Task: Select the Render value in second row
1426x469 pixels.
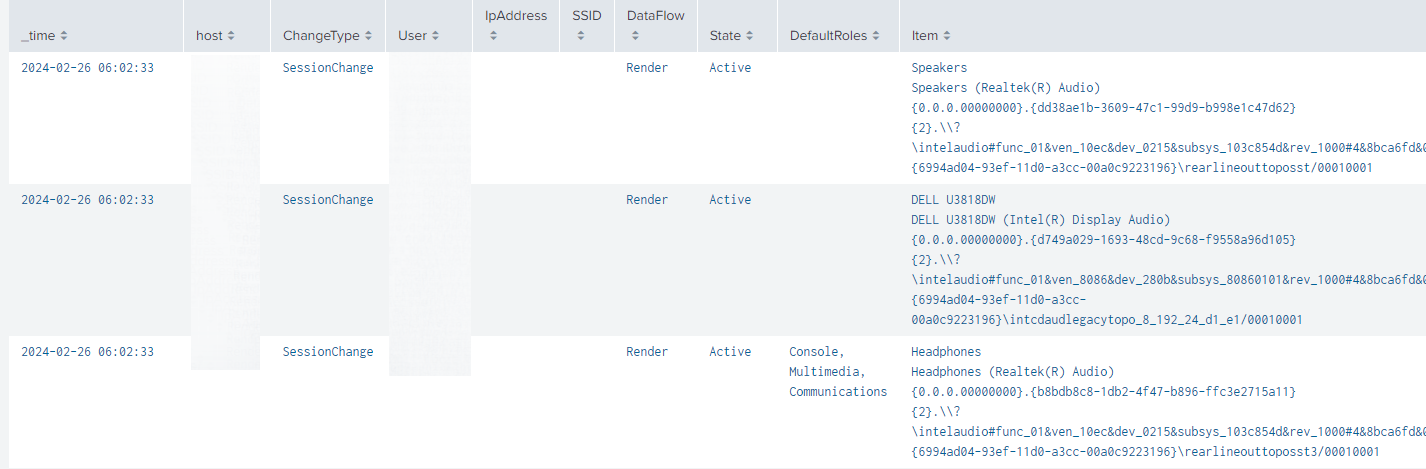Action: coord(647,200)
